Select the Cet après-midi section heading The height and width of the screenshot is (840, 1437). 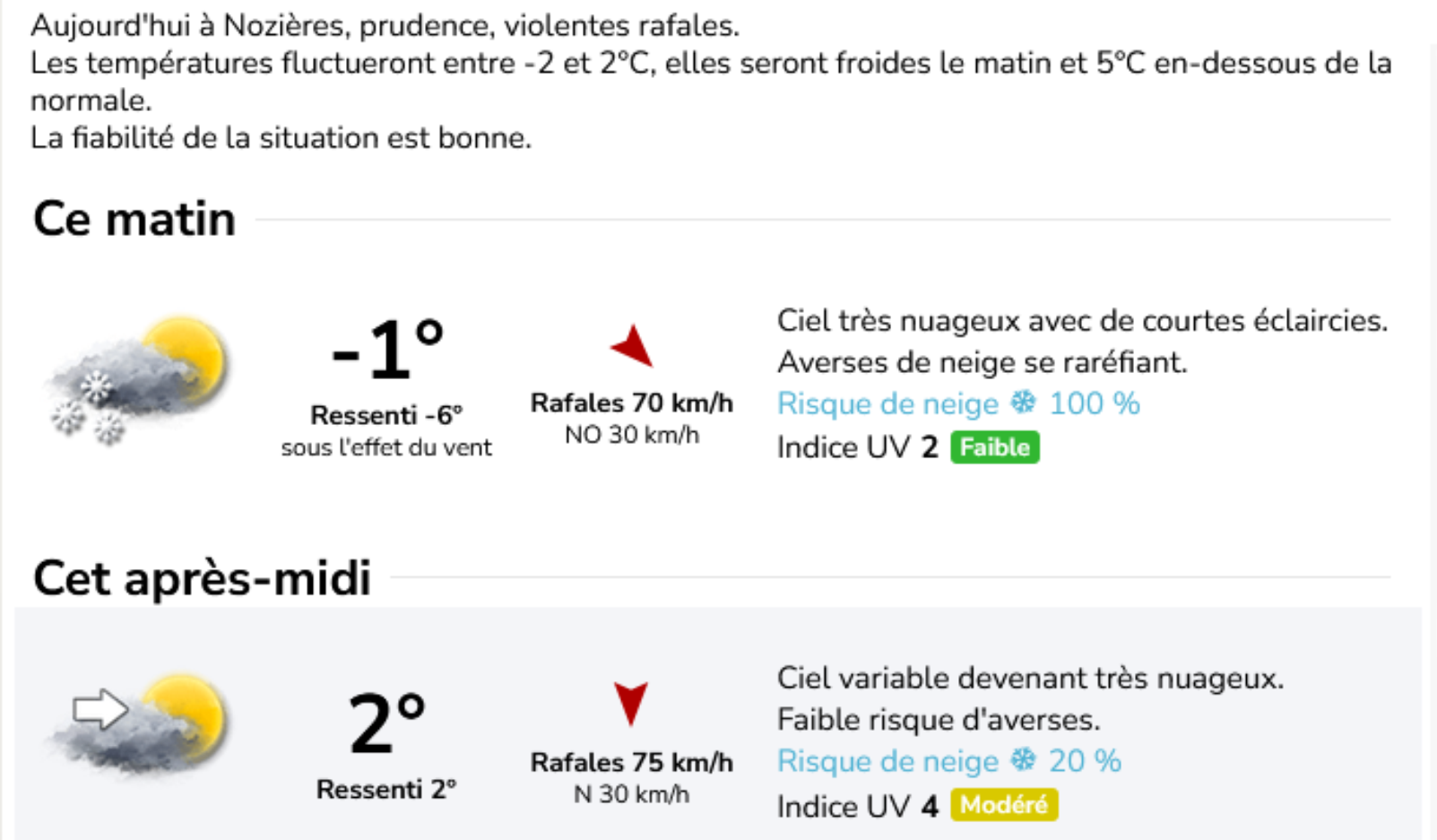(202, 577)
